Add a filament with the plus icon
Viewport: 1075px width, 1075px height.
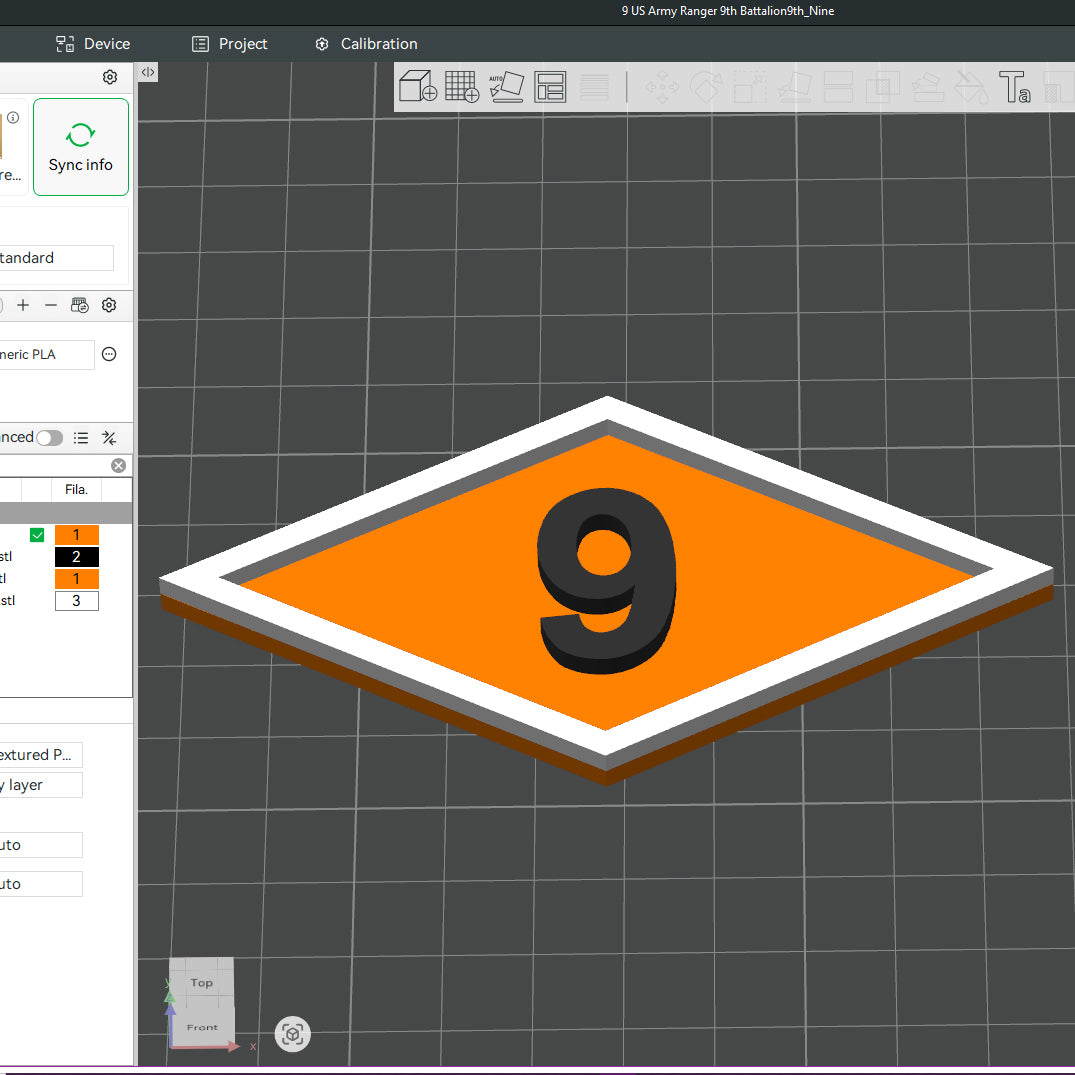[x=23, y=305]
